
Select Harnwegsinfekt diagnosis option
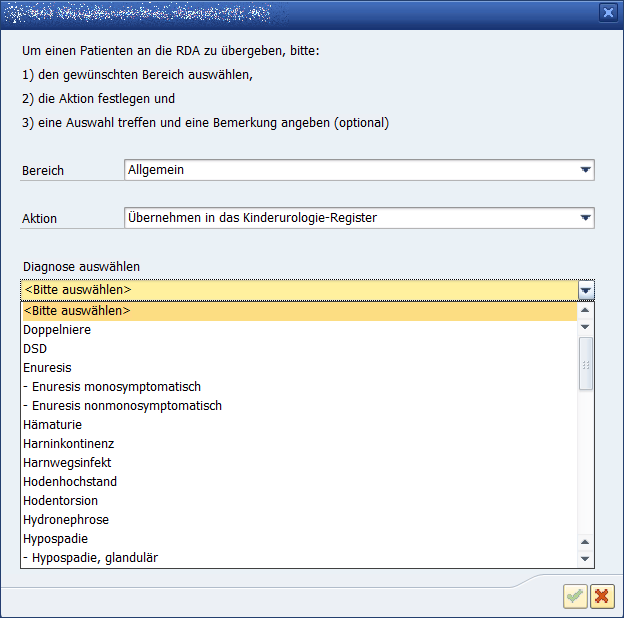coord(67,463)
